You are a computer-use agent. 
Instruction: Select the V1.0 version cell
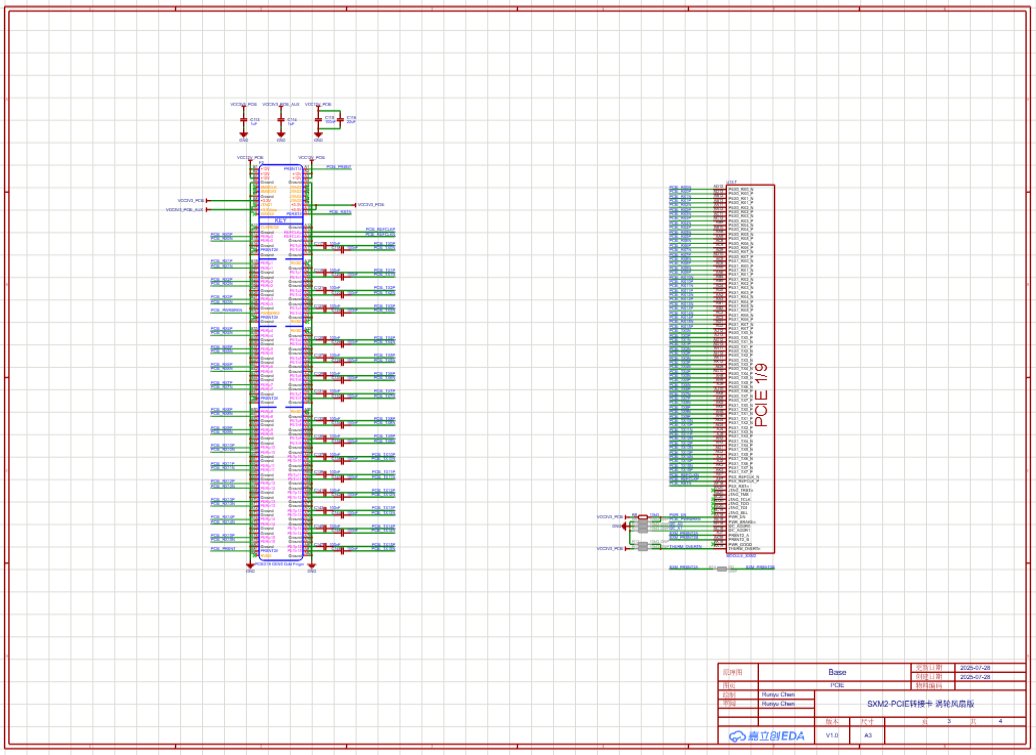click(831, 735)
